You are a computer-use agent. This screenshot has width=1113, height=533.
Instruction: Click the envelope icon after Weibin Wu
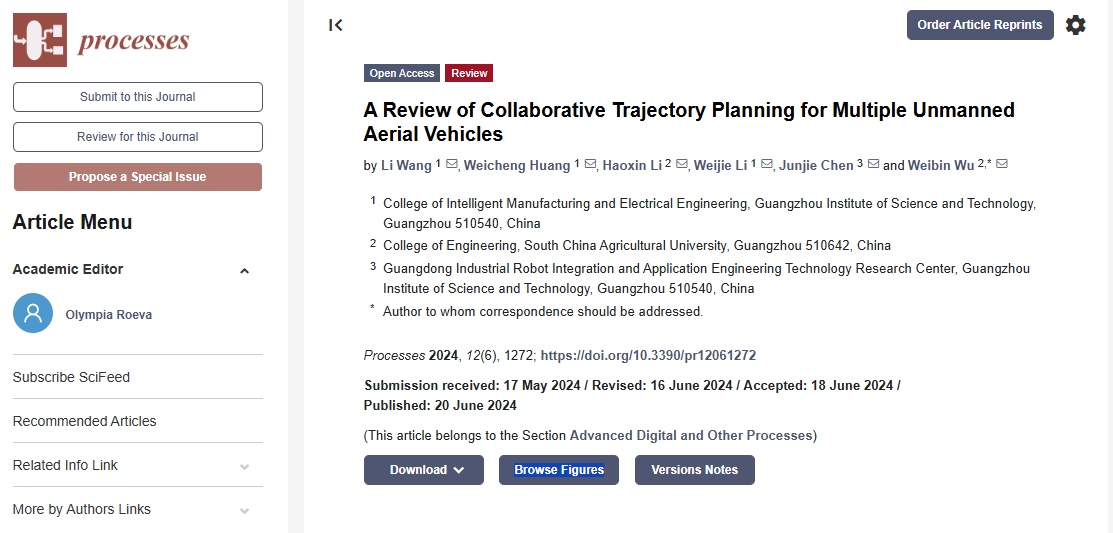(x=1002, y=165)
